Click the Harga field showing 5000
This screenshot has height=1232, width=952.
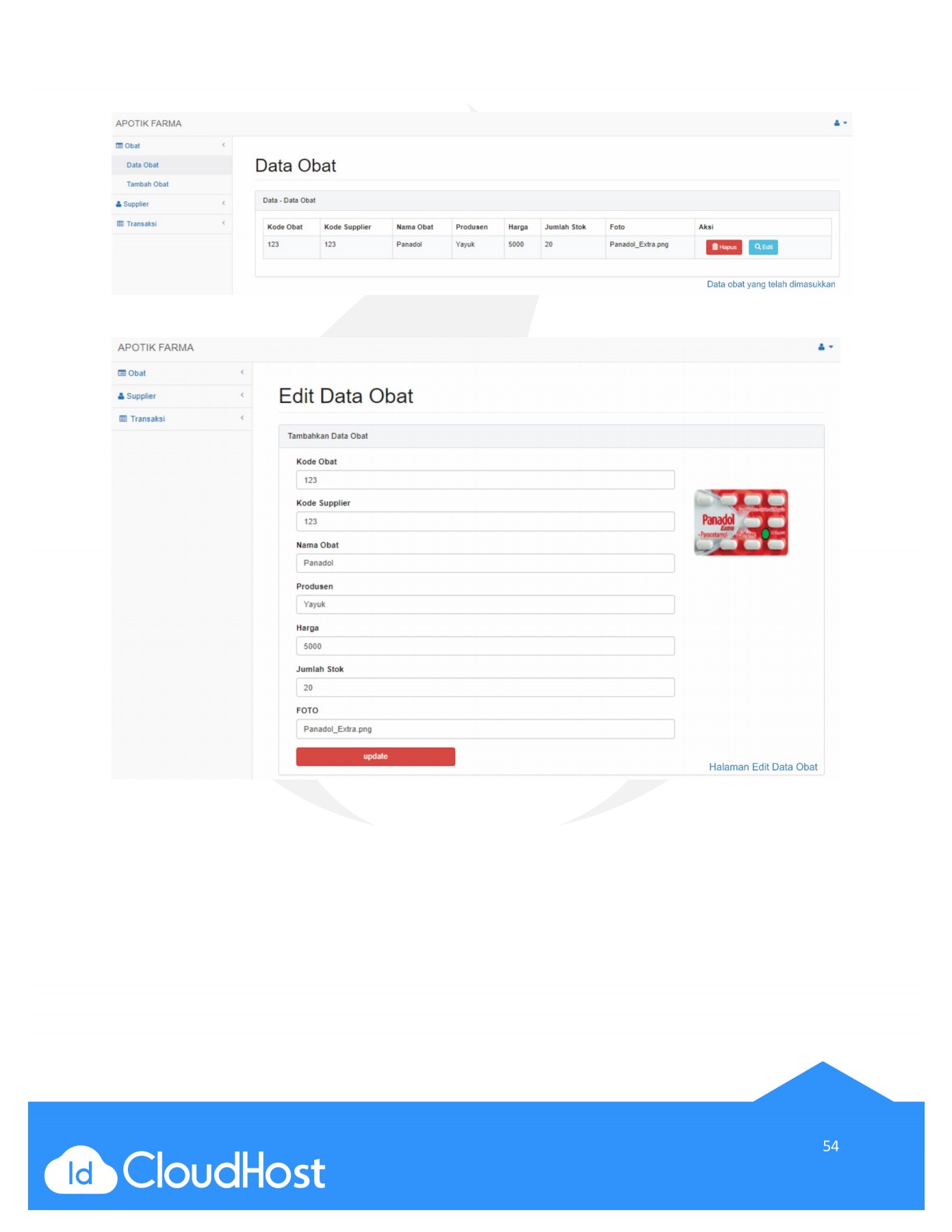click(485, 646)
